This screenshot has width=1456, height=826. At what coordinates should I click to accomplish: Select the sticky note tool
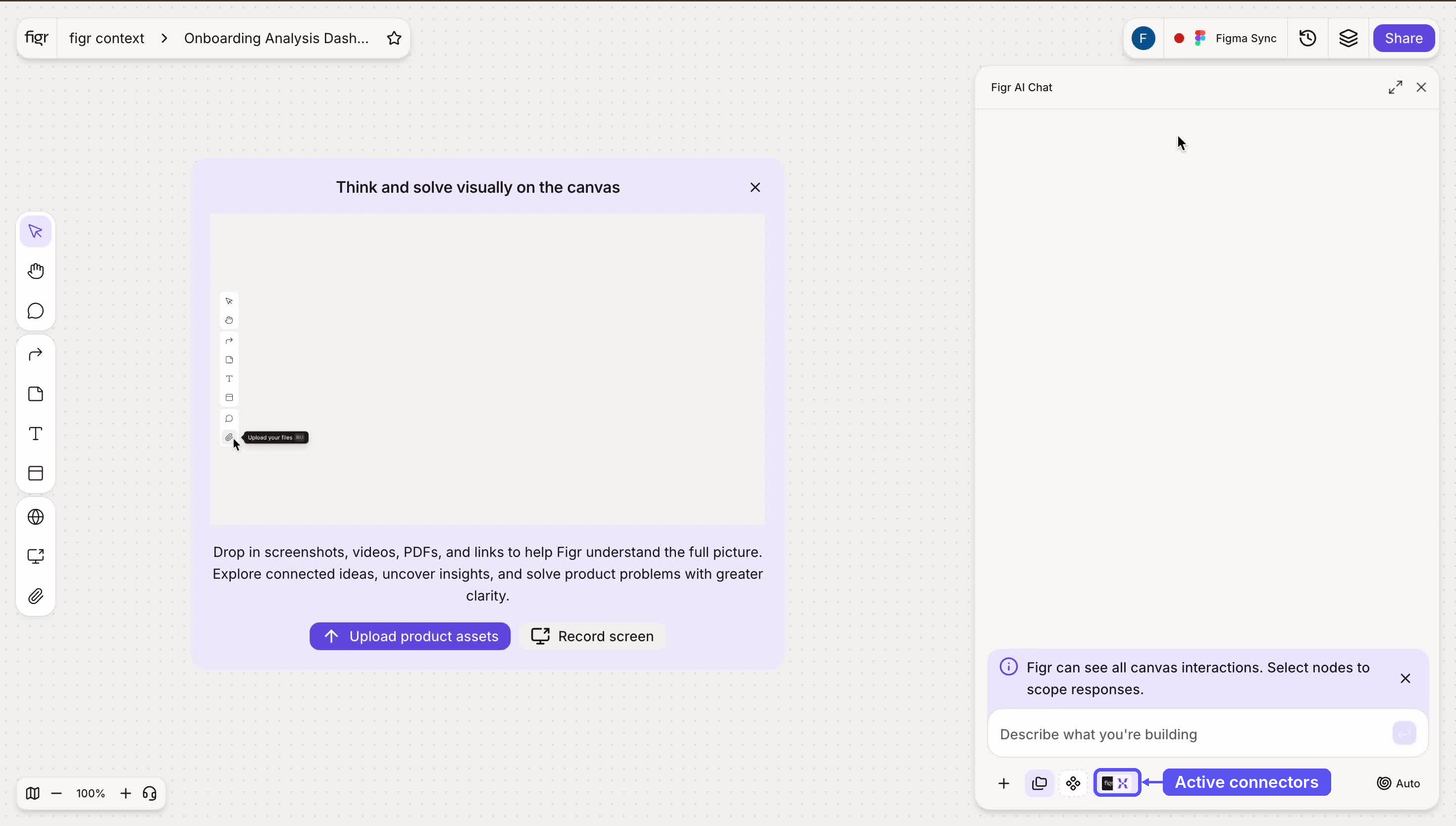36,394
